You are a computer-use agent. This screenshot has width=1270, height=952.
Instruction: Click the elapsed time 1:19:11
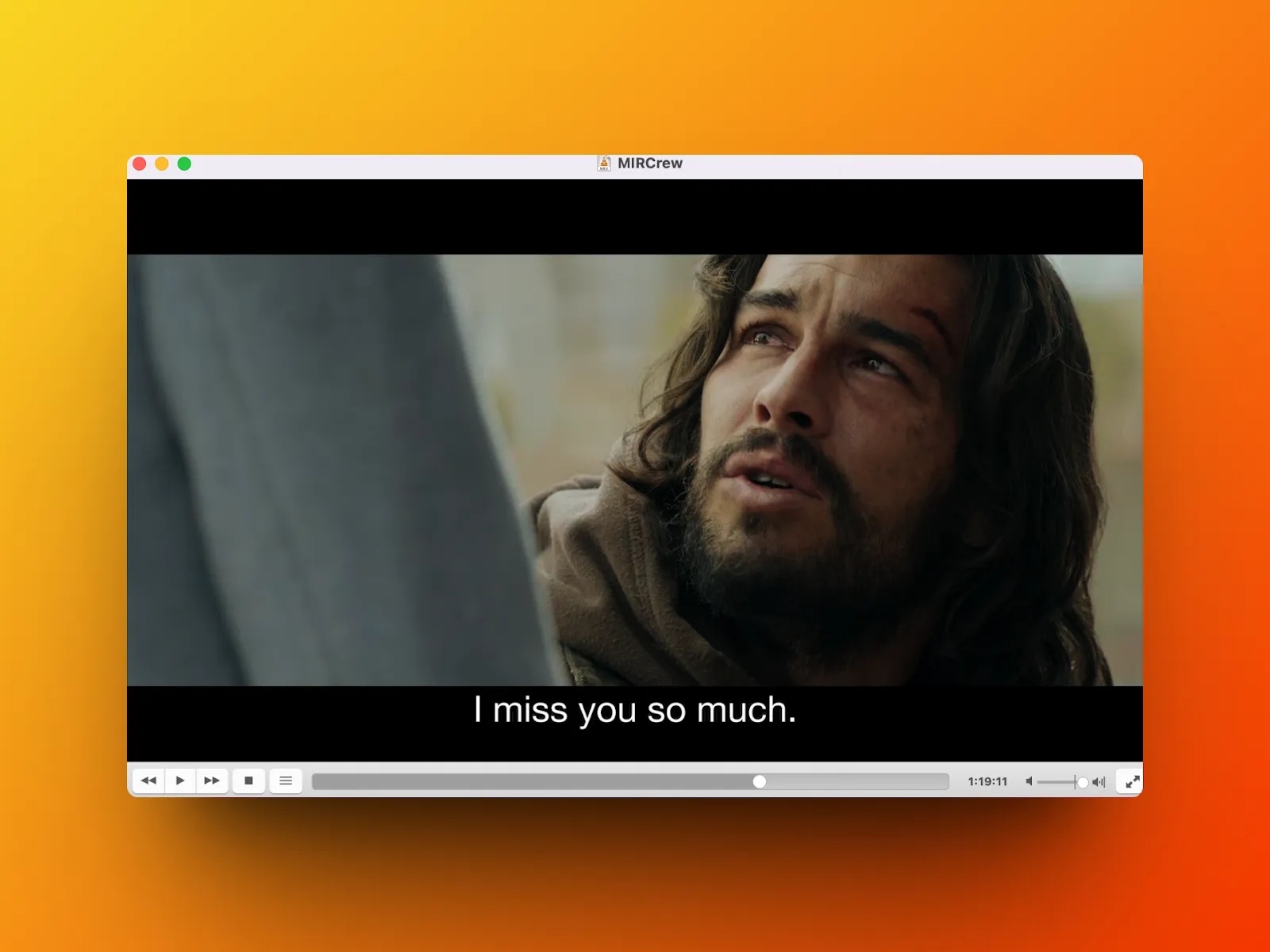[987, 781]
